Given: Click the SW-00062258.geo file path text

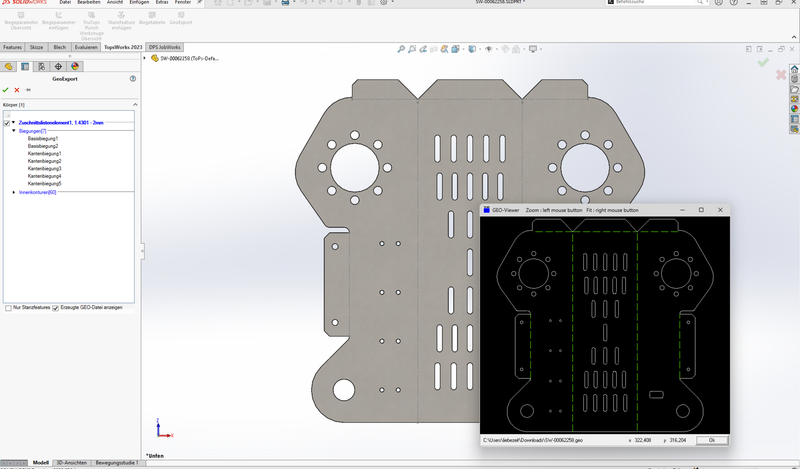Looking at the screenshot, I should (533, 440).
